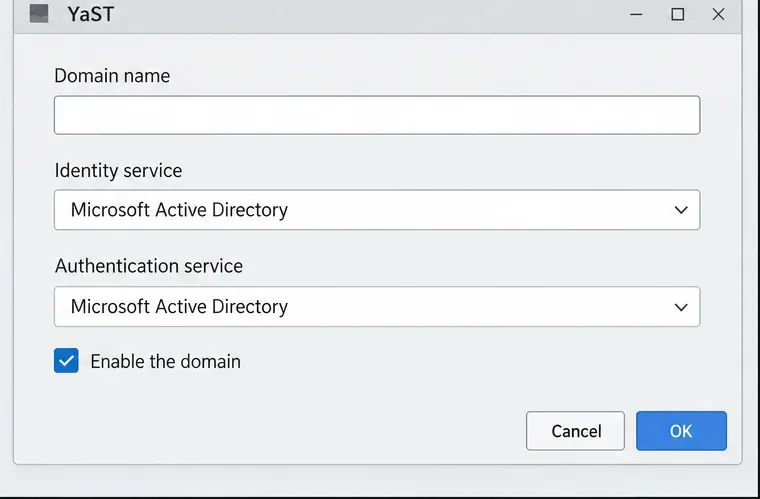Click the Cancel button

pos(575,431)
